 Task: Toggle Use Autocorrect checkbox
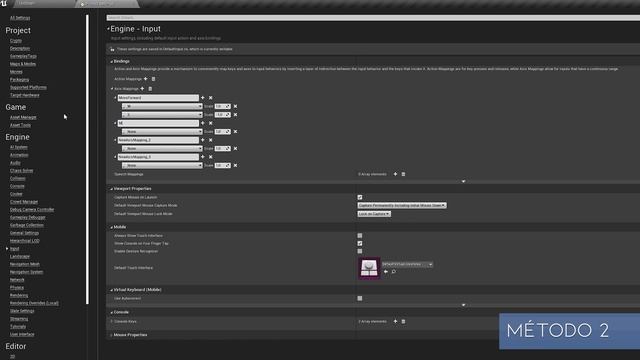click(x=360, y=298)
